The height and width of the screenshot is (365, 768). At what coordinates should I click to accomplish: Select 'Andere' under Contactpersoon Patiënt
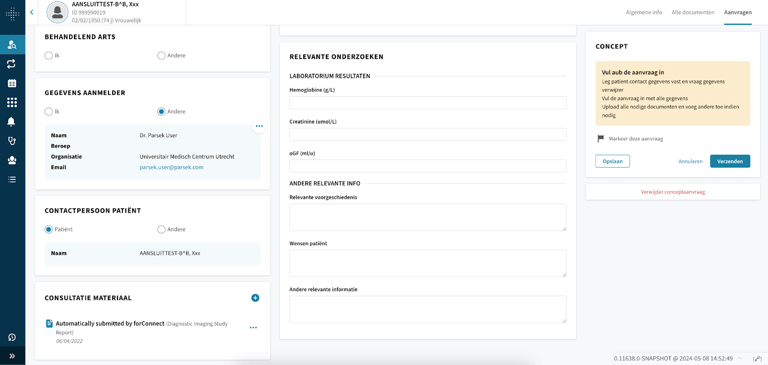pyautogui.click(x=161, y=229)
